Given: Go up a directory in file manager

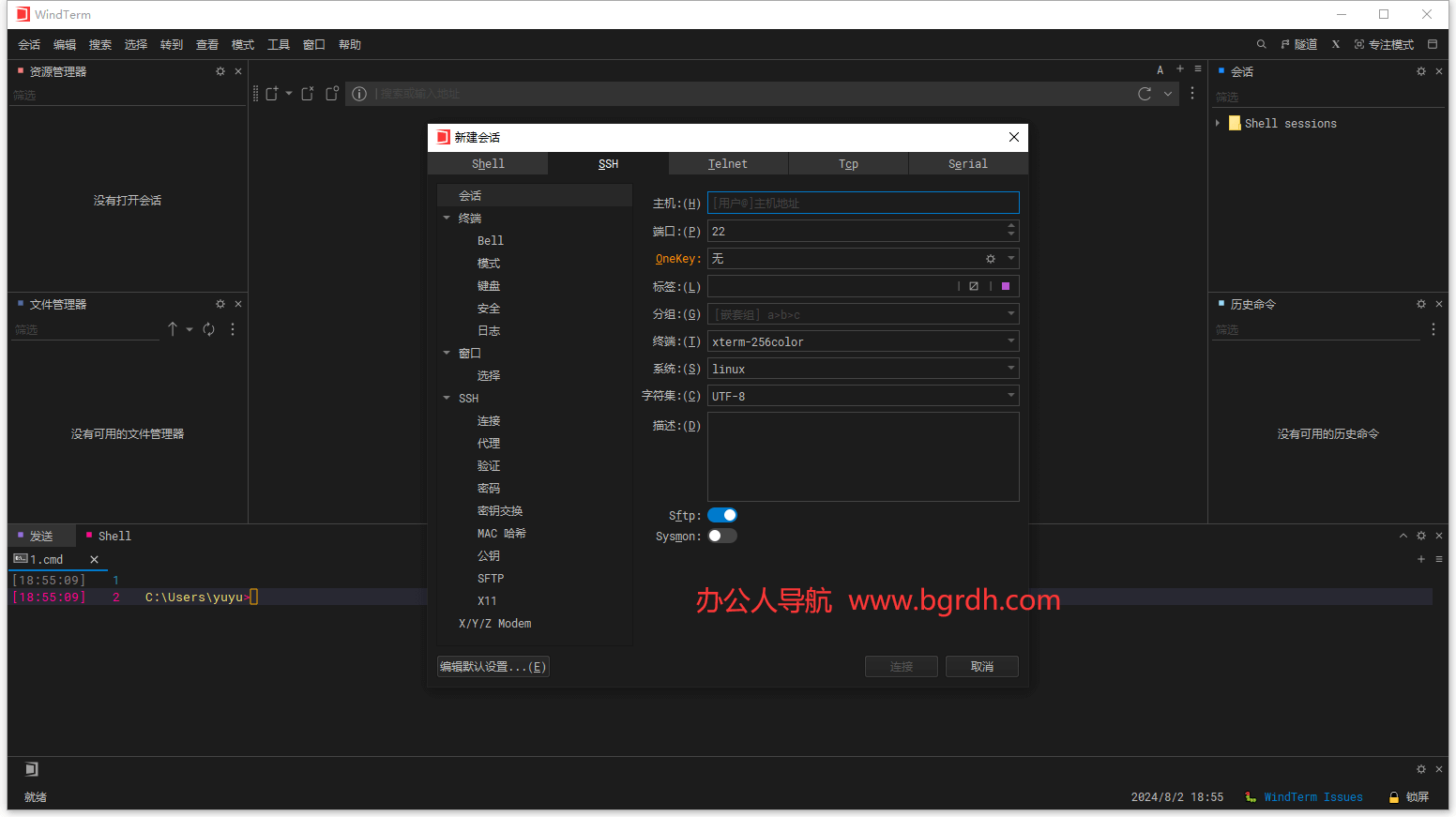Looking at the screenshot, I should click(173, 329).
